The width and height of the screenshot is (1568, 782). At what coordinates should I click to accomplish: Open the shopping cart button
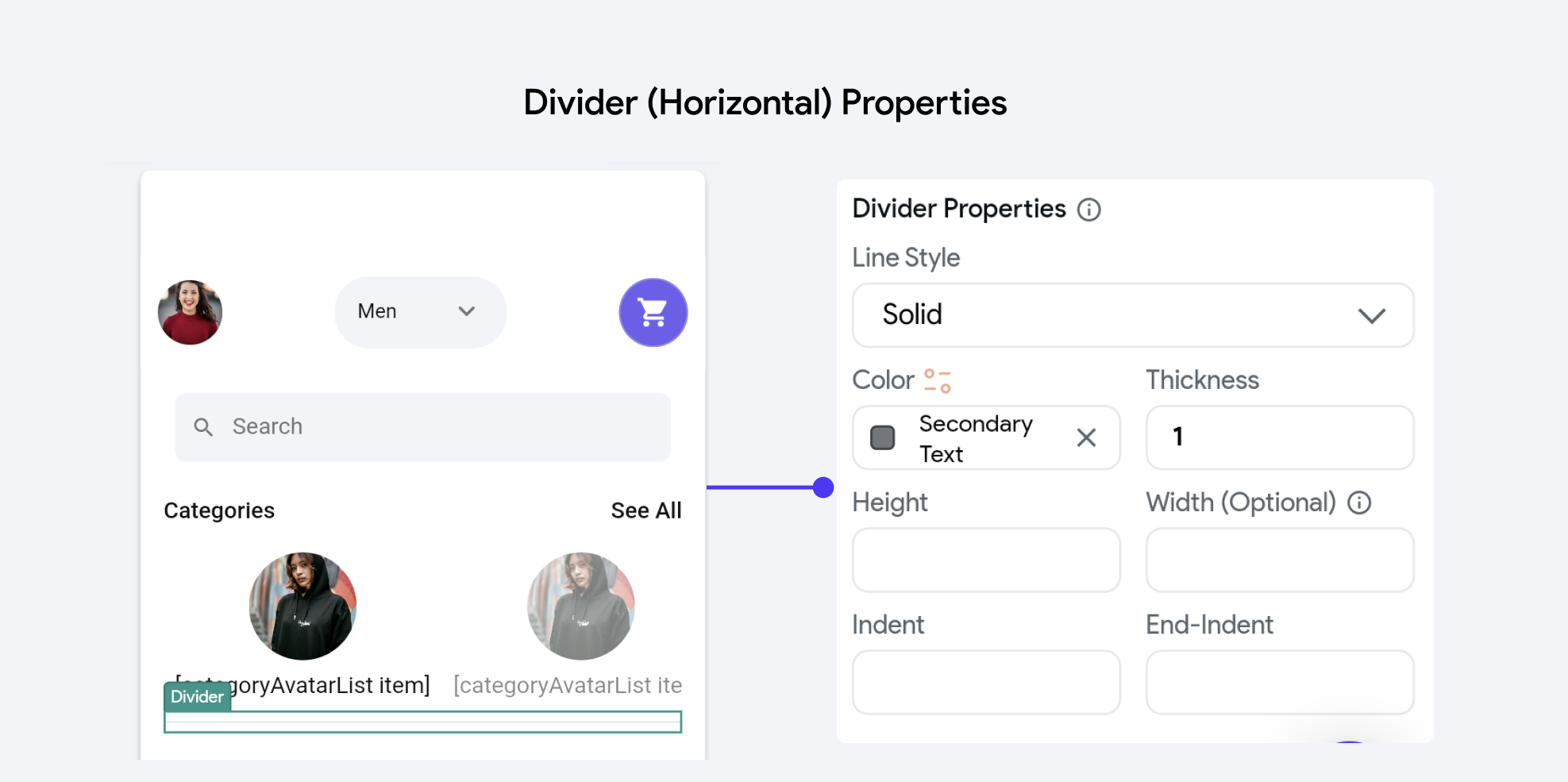point(653,312)
